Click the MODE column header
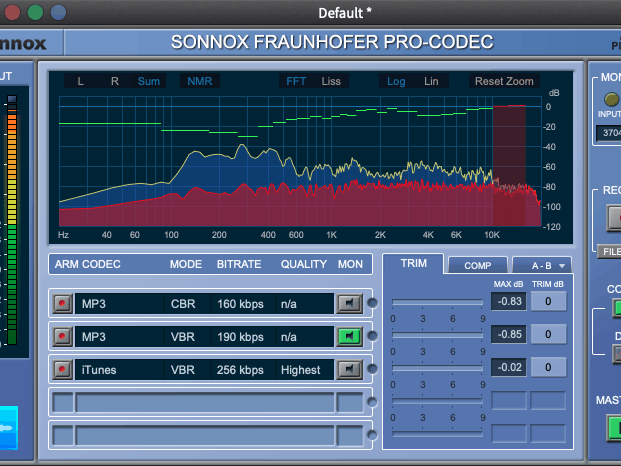The width and height of the screenshot is (621, 466). (x=186, y=264)
